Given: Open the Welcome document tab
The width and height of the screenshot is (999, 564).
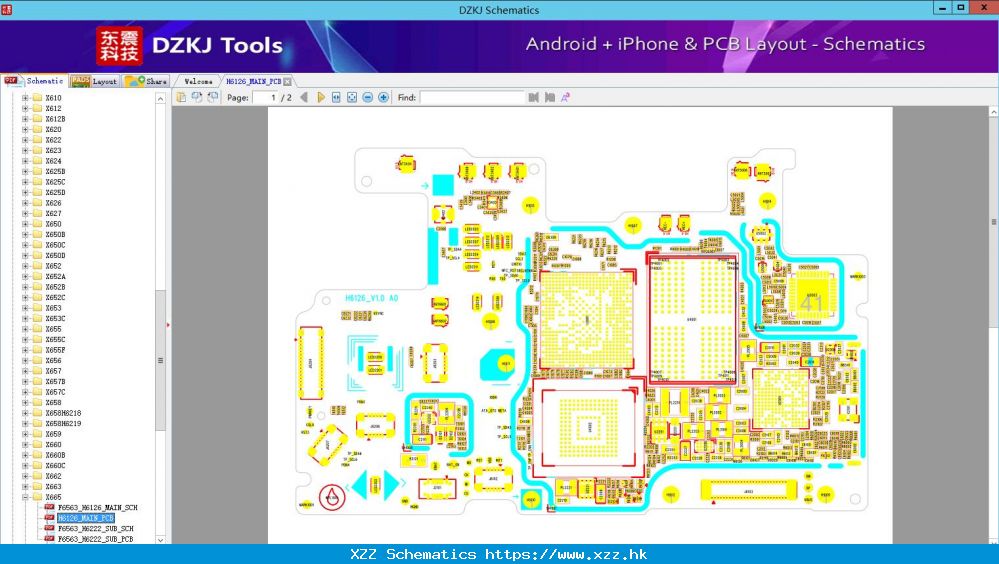Looking at the screenshot, I should tap(198, 82).
